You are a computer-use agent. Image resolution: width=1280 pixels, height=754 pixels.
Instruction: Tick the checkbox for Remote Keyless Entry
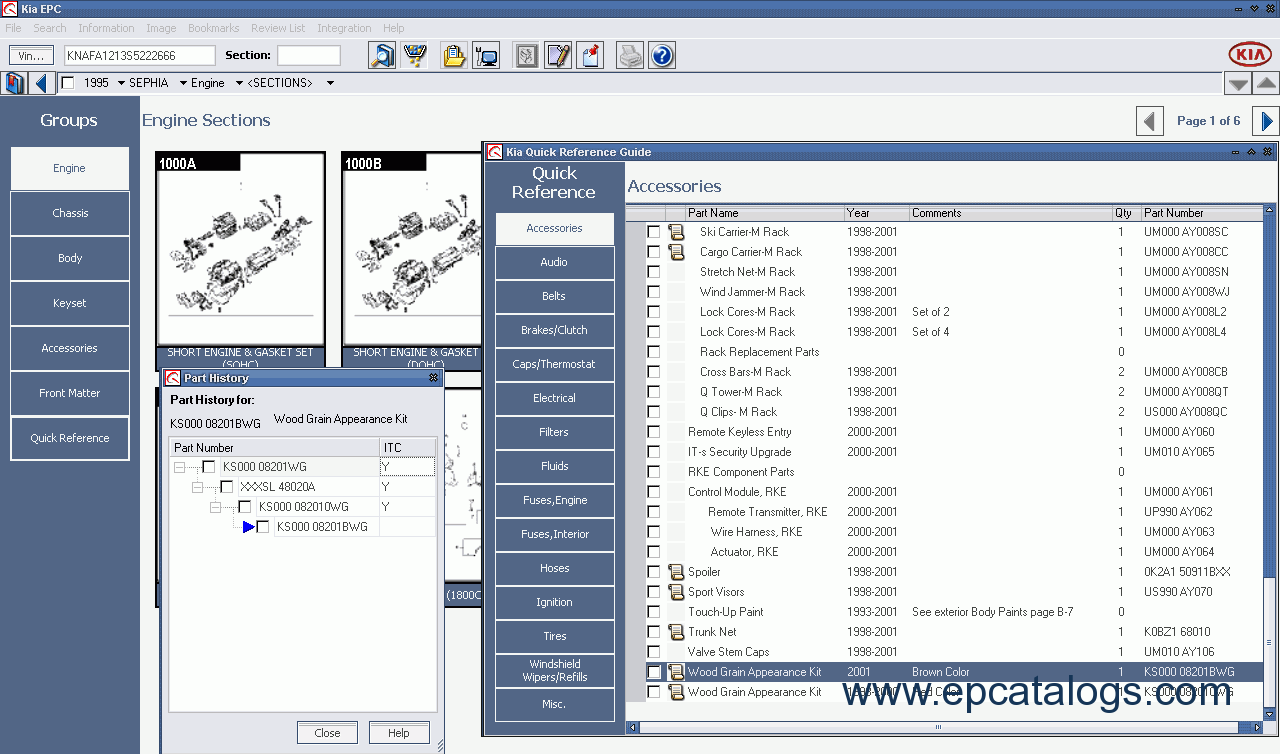[654, 432]
